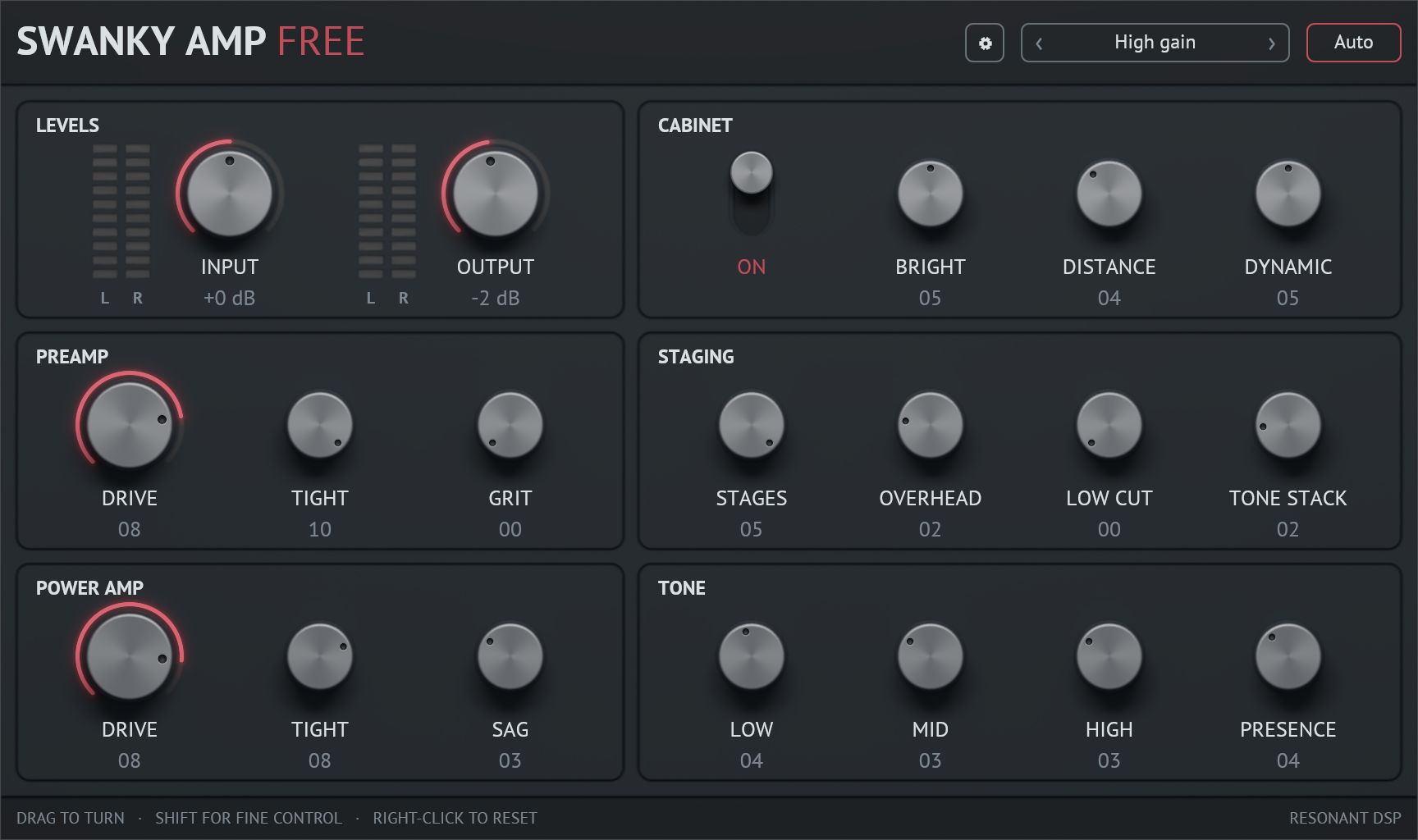Click the Auto button
The width and height of the screenshot is (1418, 840).
1353,43
